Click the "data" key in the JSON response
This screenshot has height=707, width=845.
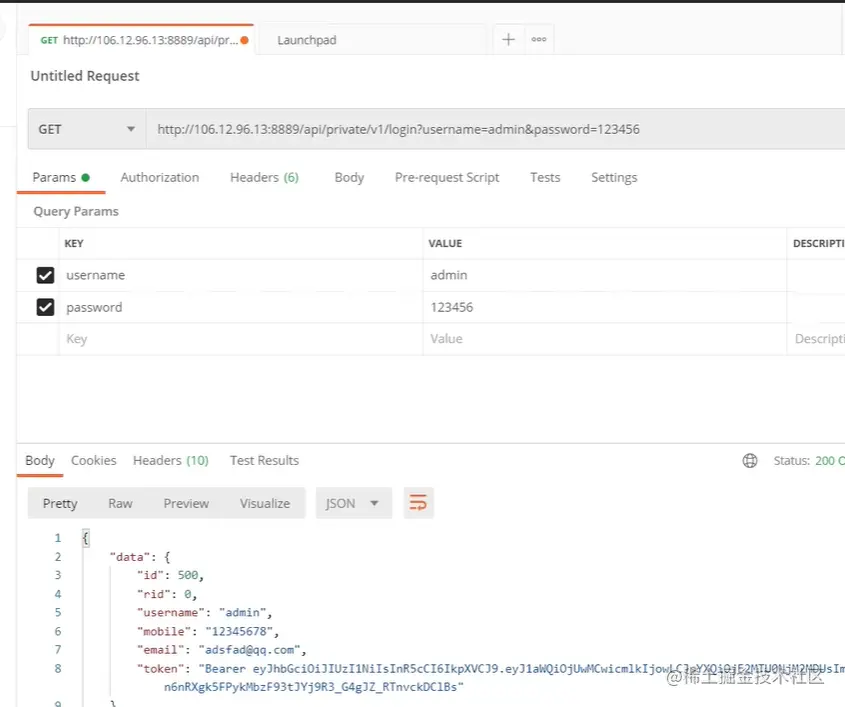(130, 557)
